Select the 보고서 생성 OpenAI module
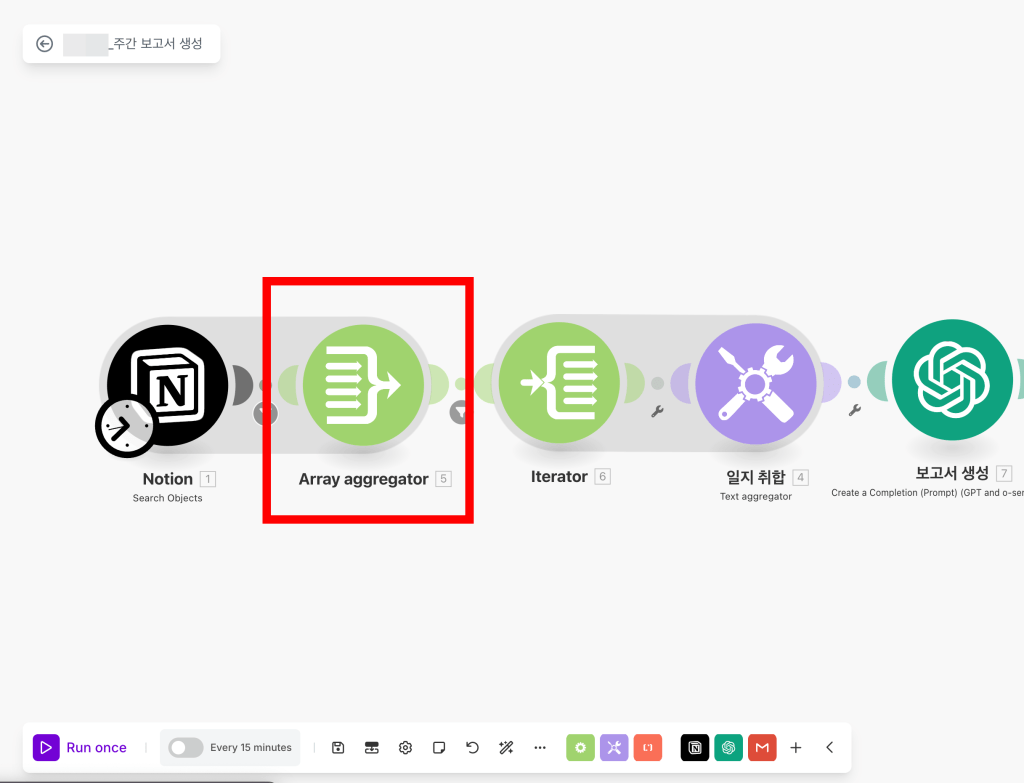 pyautogui.click(x=952, y=380)
